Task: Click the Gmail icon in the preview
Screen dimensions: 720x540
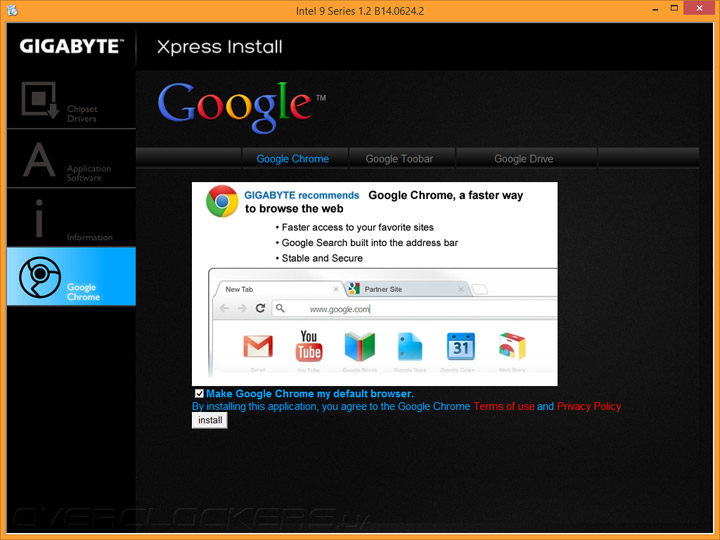Action: point(258,346)
